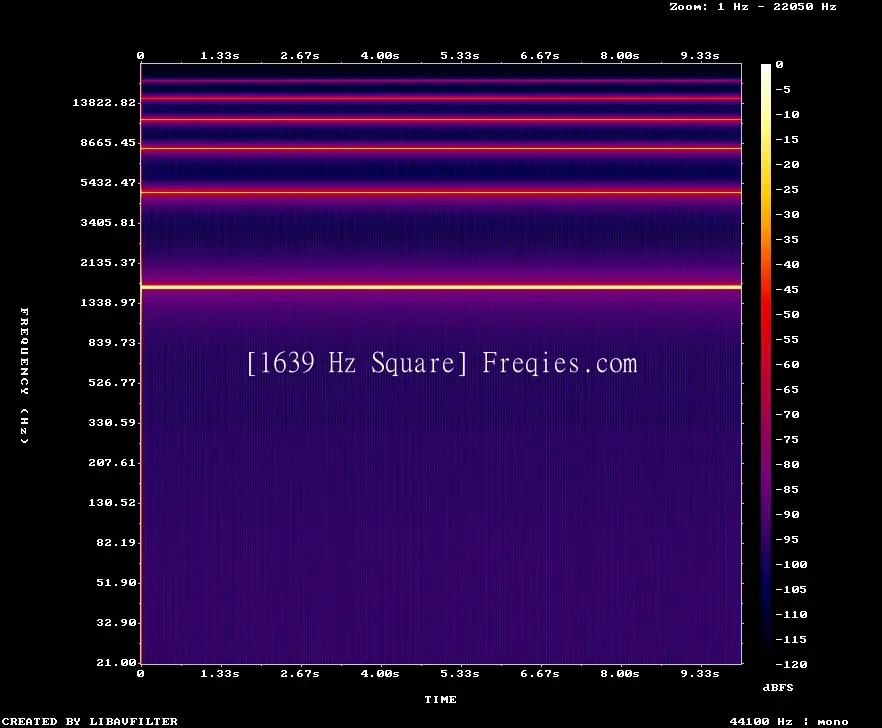Click the 21.00 frequency axis label
Viewport: 882px width, 728px height.
(116, 662)
